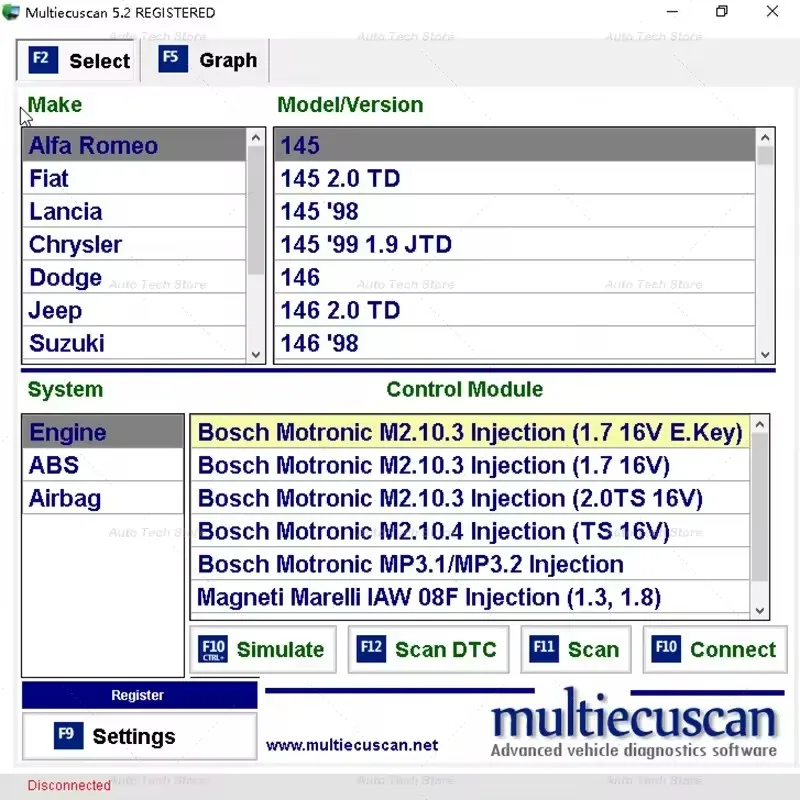Select Bosch Motronic MP3.1/MP3.2 Injection
This screenshot has width=800, height=800.
click(x=470, y=564)
